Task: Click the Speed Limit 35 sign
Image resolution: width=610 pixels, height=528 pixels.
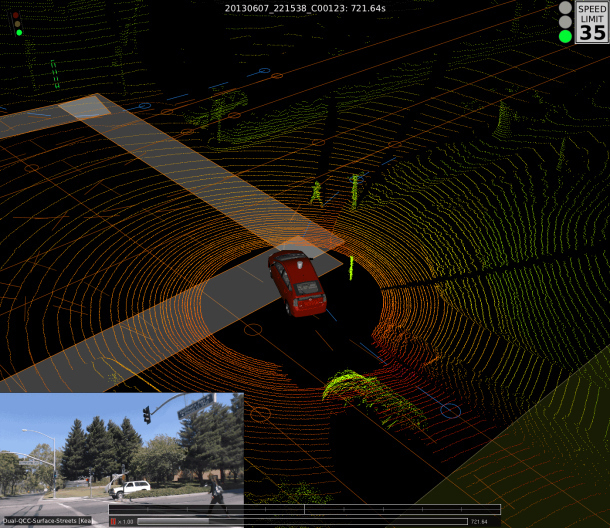Action: click(x=592, y=22)
